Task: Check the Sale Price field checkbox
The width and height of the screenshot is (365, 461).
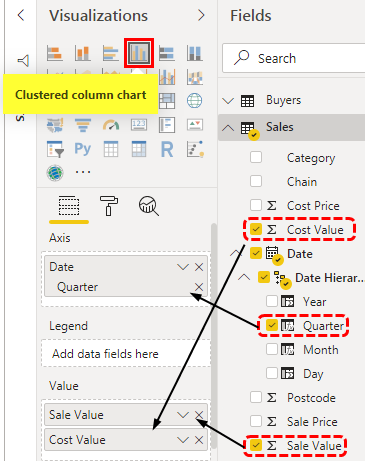Action: pyautogui.click(x=256, y=421)
